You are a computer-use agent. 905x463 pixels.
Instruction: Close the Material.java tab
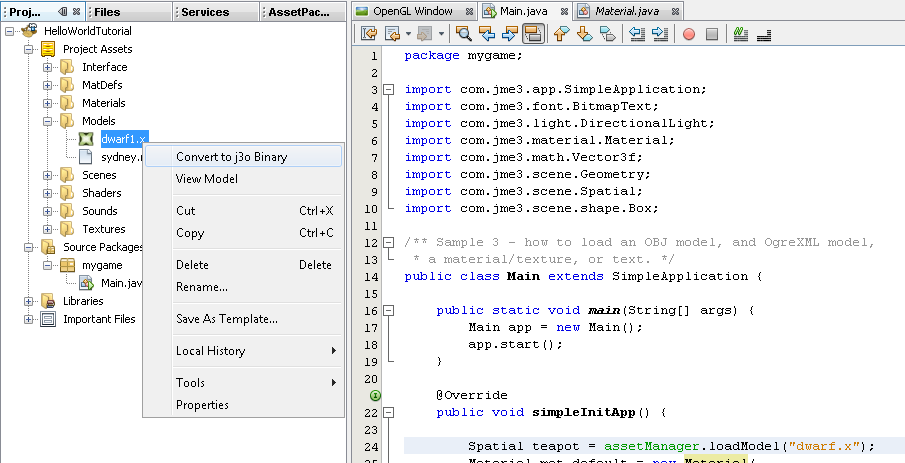675,11
